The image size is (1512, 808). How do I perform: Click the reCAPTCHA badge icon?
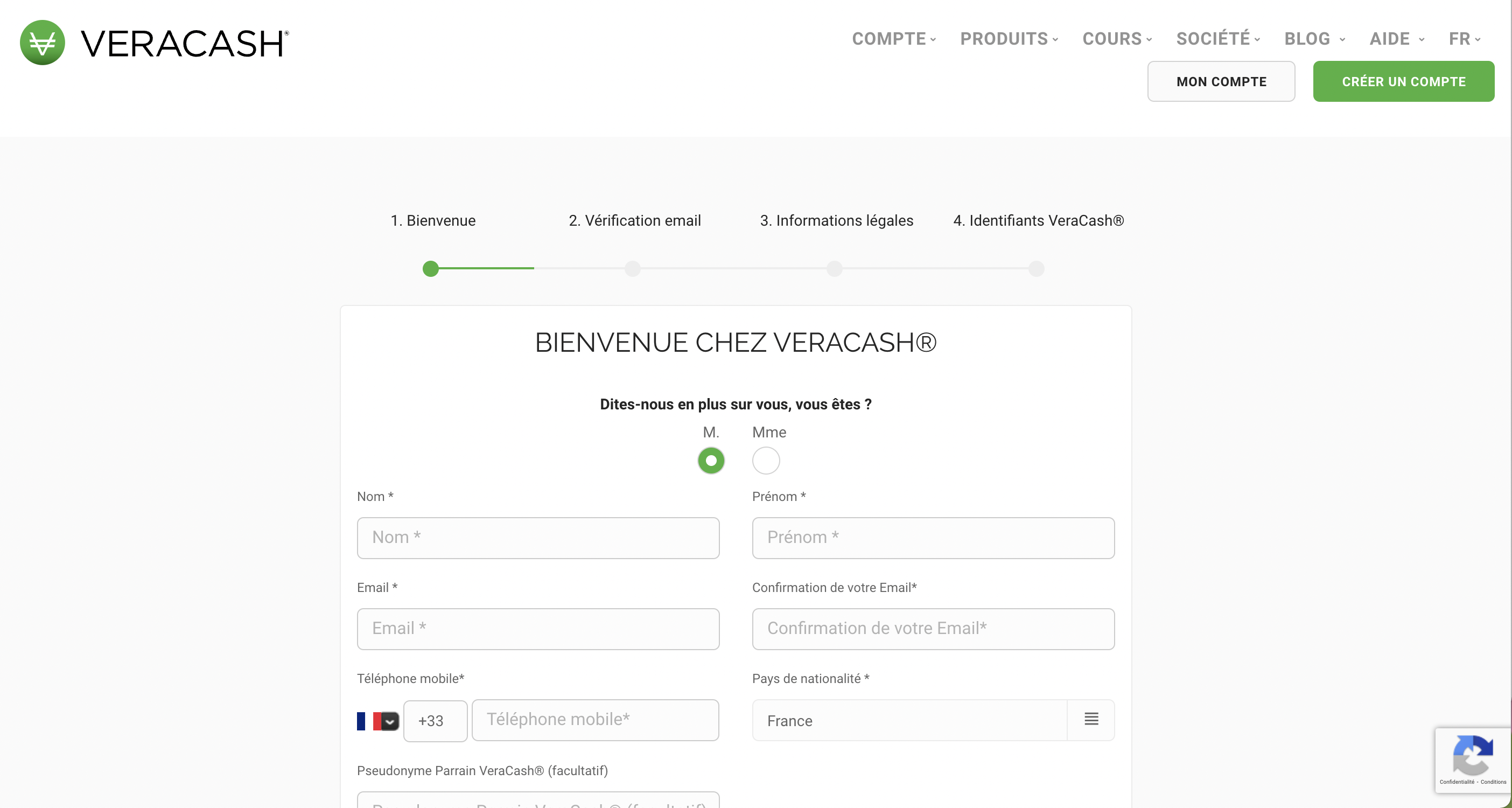tap(1472, 756)
